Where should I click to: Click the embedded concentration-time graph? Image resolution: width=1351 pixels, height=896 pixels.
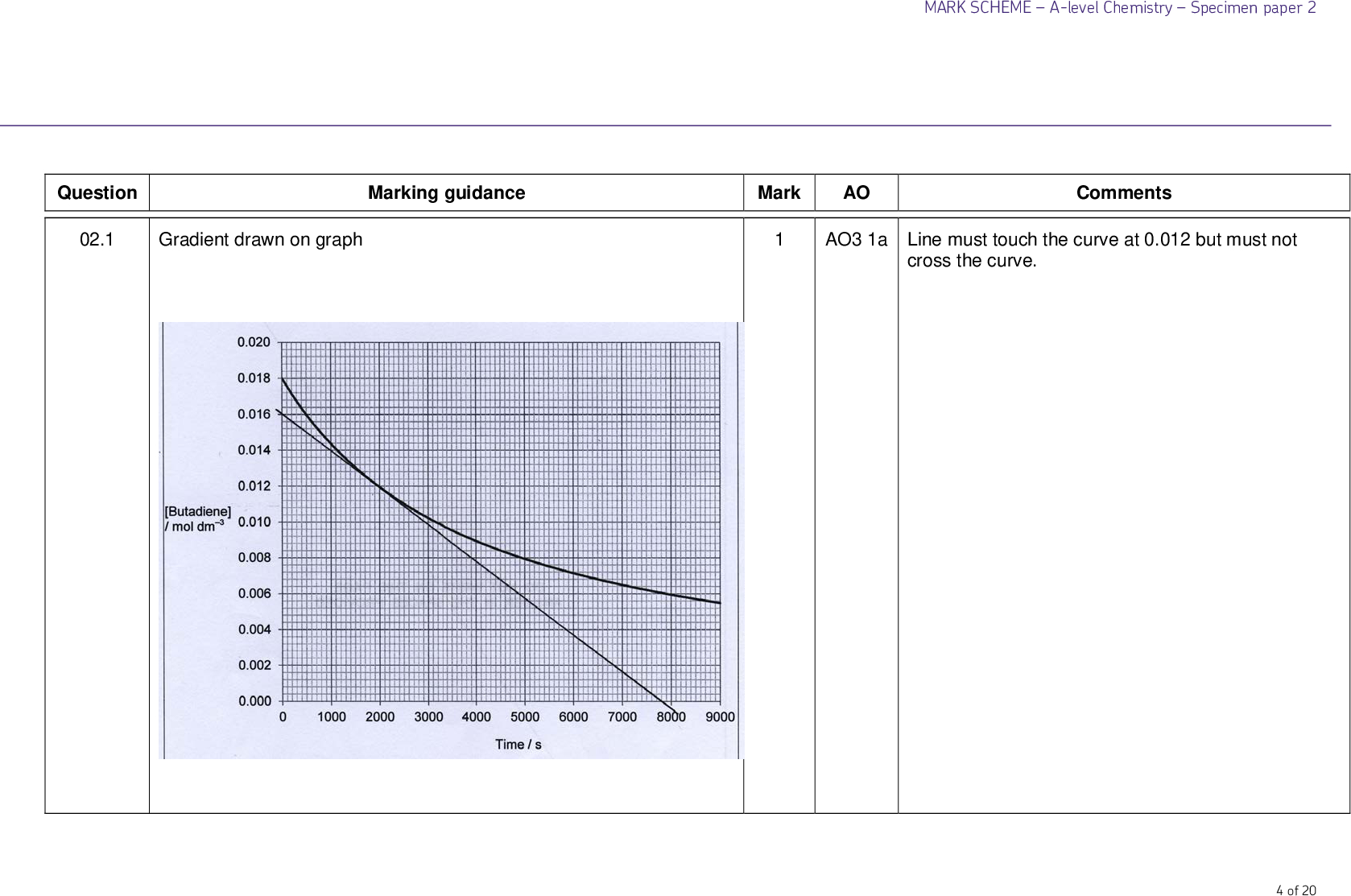pyautogui.click(x=451, y=538)
